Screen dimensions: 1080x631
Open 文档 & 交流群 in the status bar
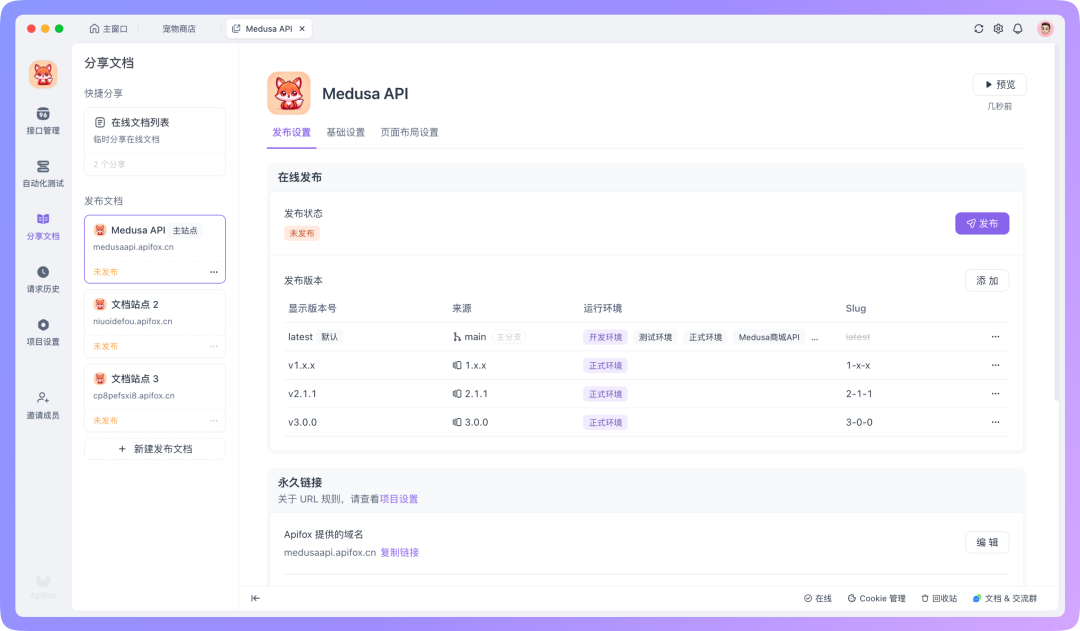[1005, 597]
